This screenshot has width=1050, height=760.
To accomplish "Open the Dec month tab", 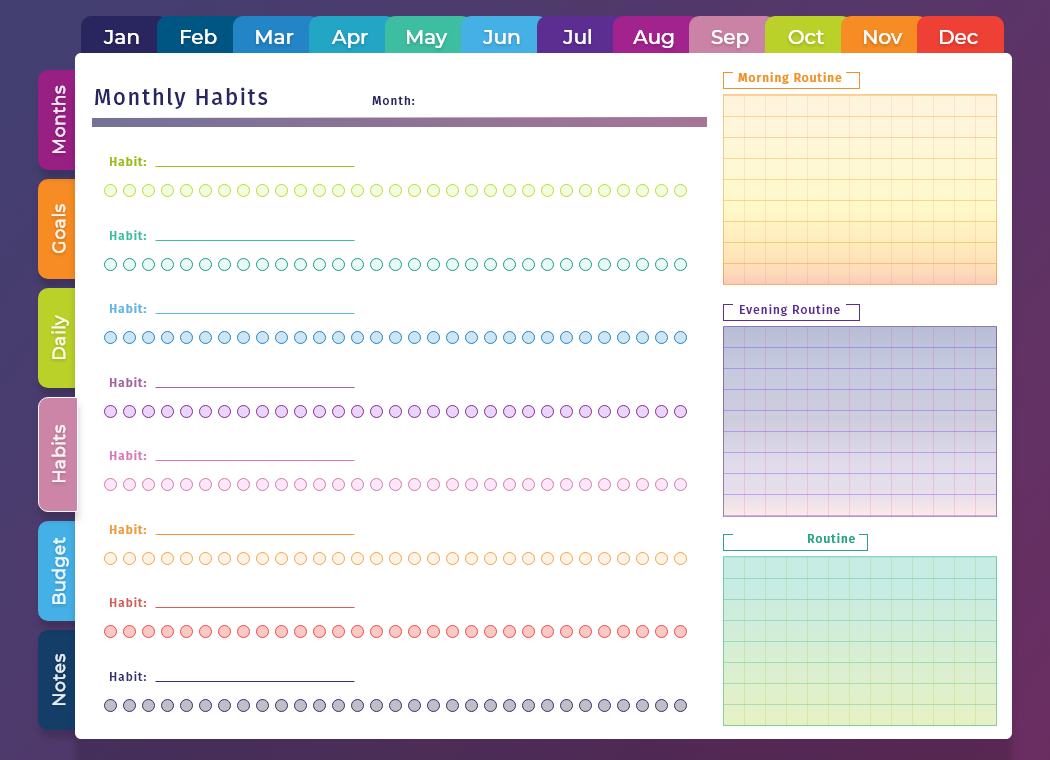I will pyautogui.click(x=960, y=36).
